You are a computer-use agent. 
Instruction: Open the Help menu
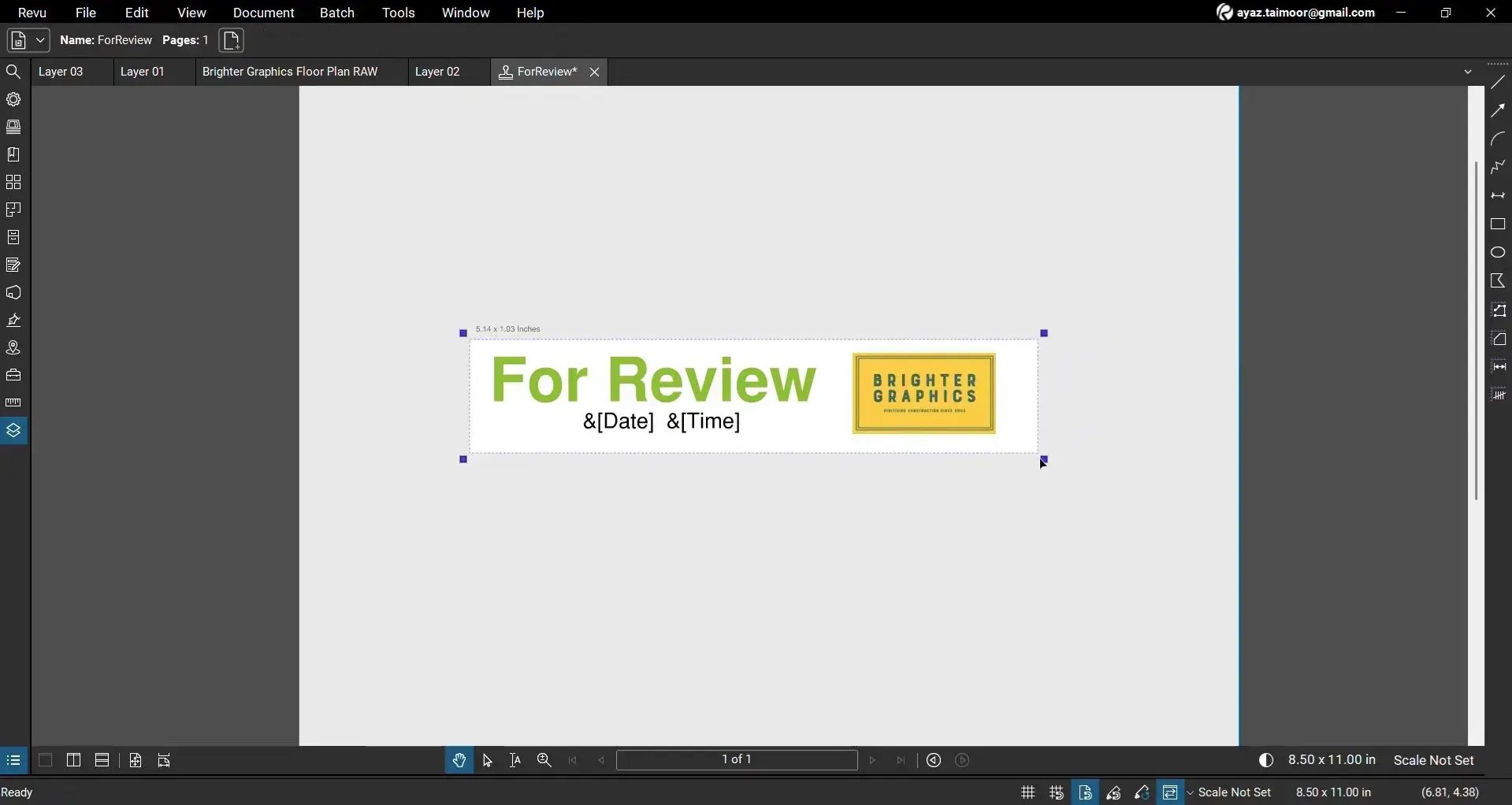(530, 13)
